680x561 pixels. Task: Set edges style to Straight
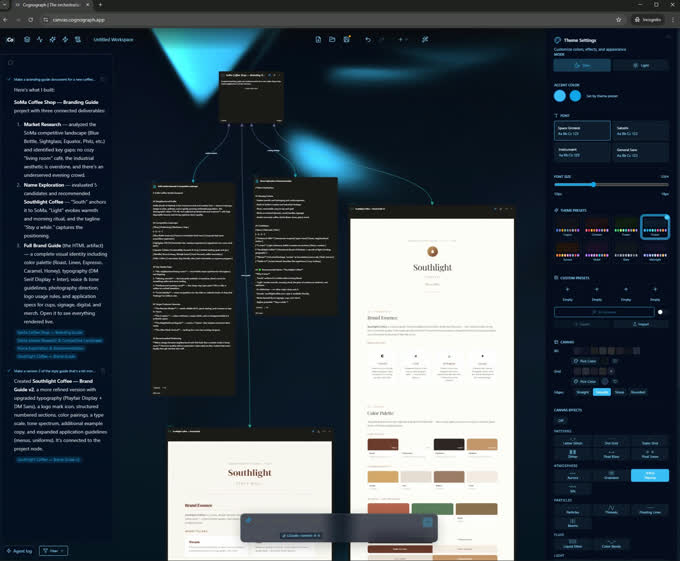[582, 392]
